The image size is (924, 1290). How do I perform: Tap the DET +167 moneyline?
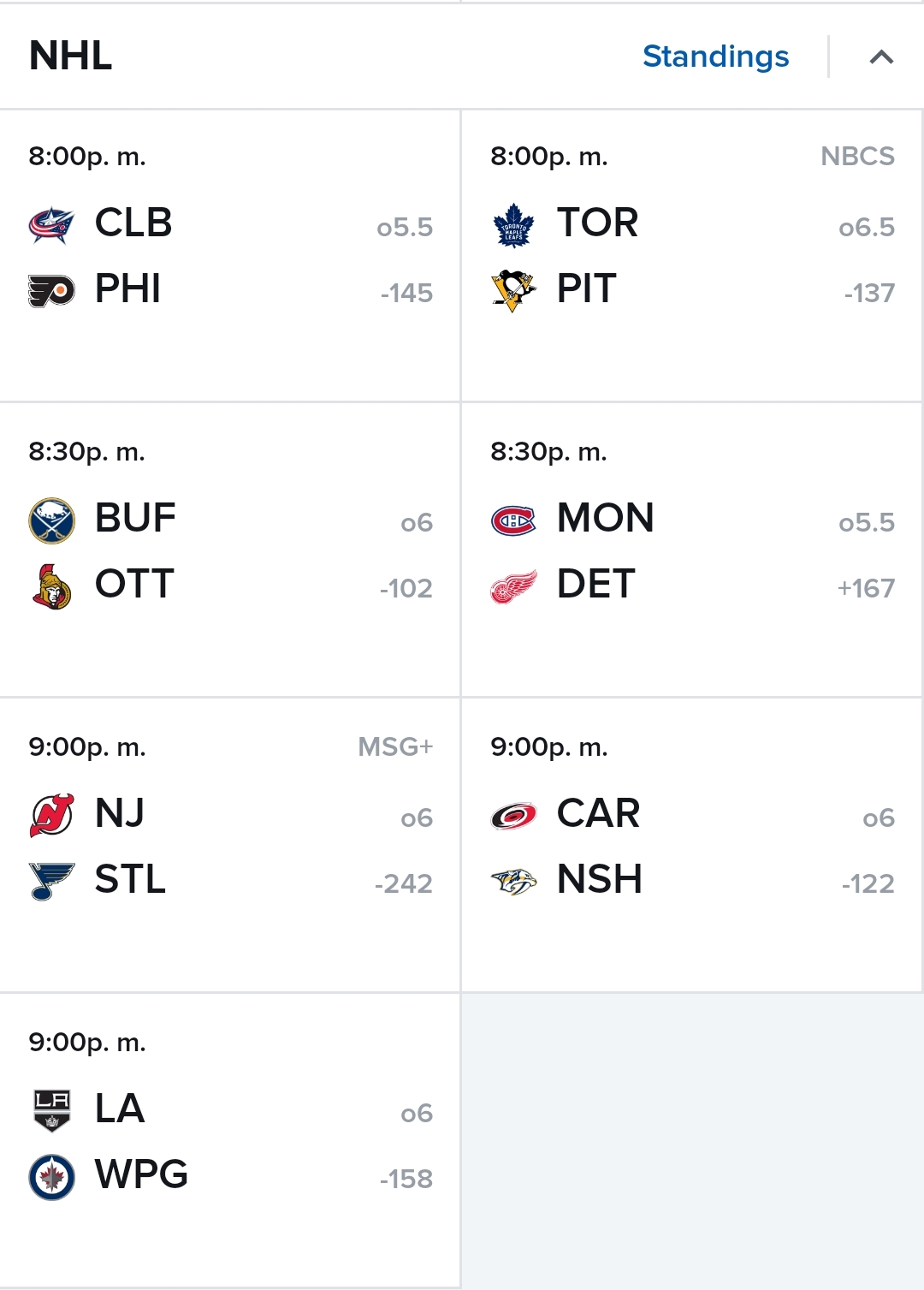pos(866,588)
